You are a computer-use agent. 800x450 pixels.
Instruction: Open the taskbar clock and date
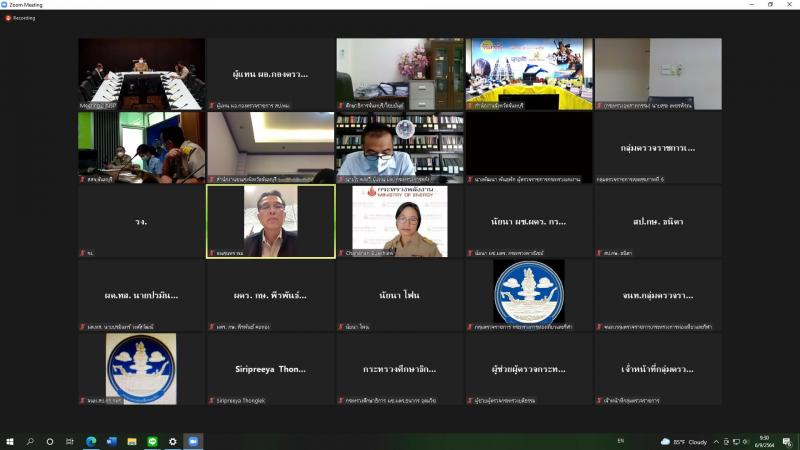[764, 442]
